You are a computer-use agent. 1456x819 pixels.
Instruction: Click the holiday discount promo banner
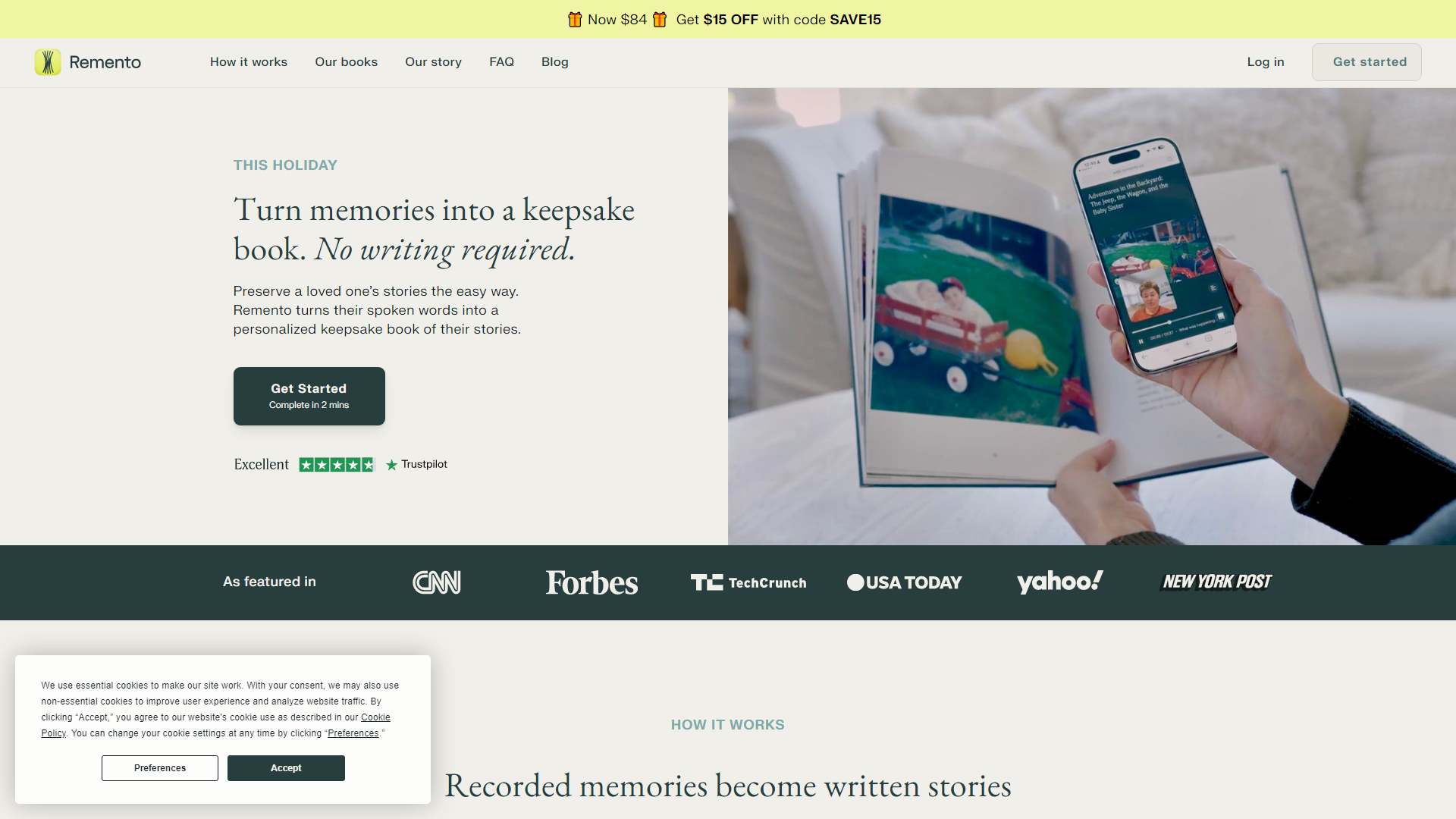pos(728,19)
